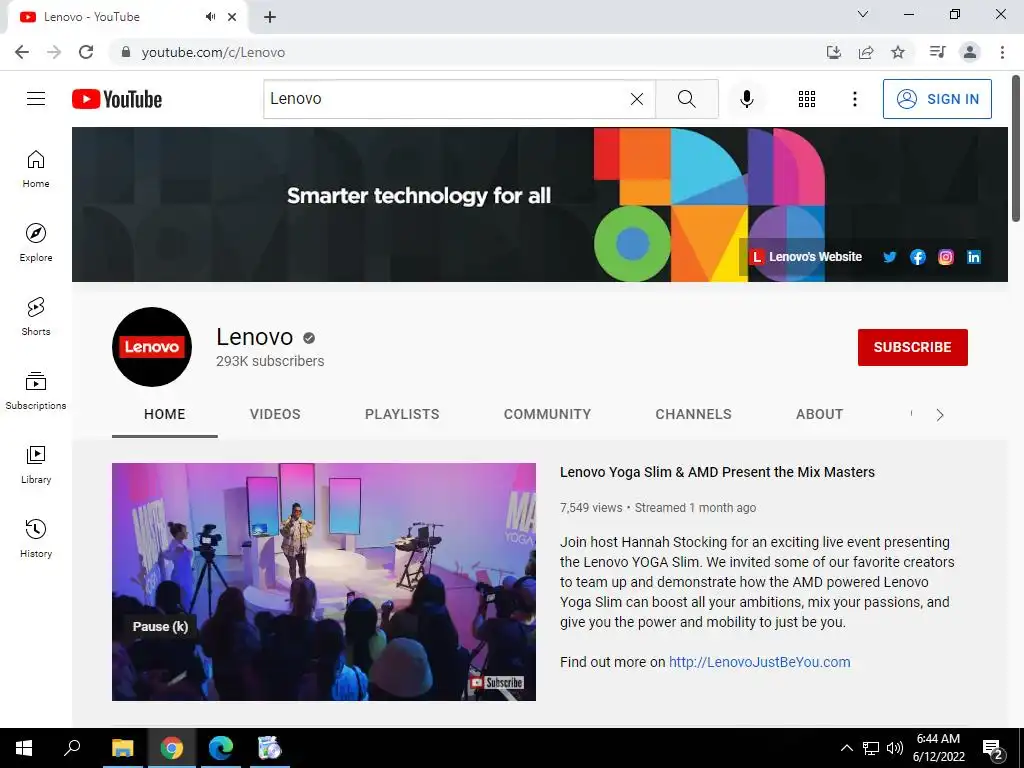Bookmark this page with the star
The image size is (1024, 768).
(898, 52)
